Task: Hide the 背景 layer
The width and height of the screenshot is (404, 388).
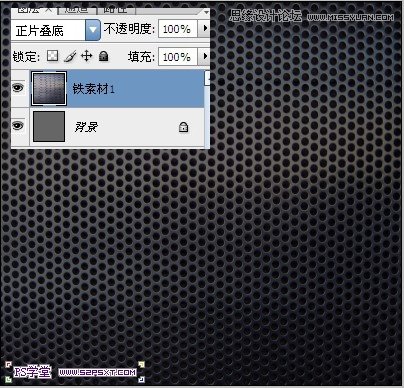Action: pyautogui.click(x=18, y=126)
